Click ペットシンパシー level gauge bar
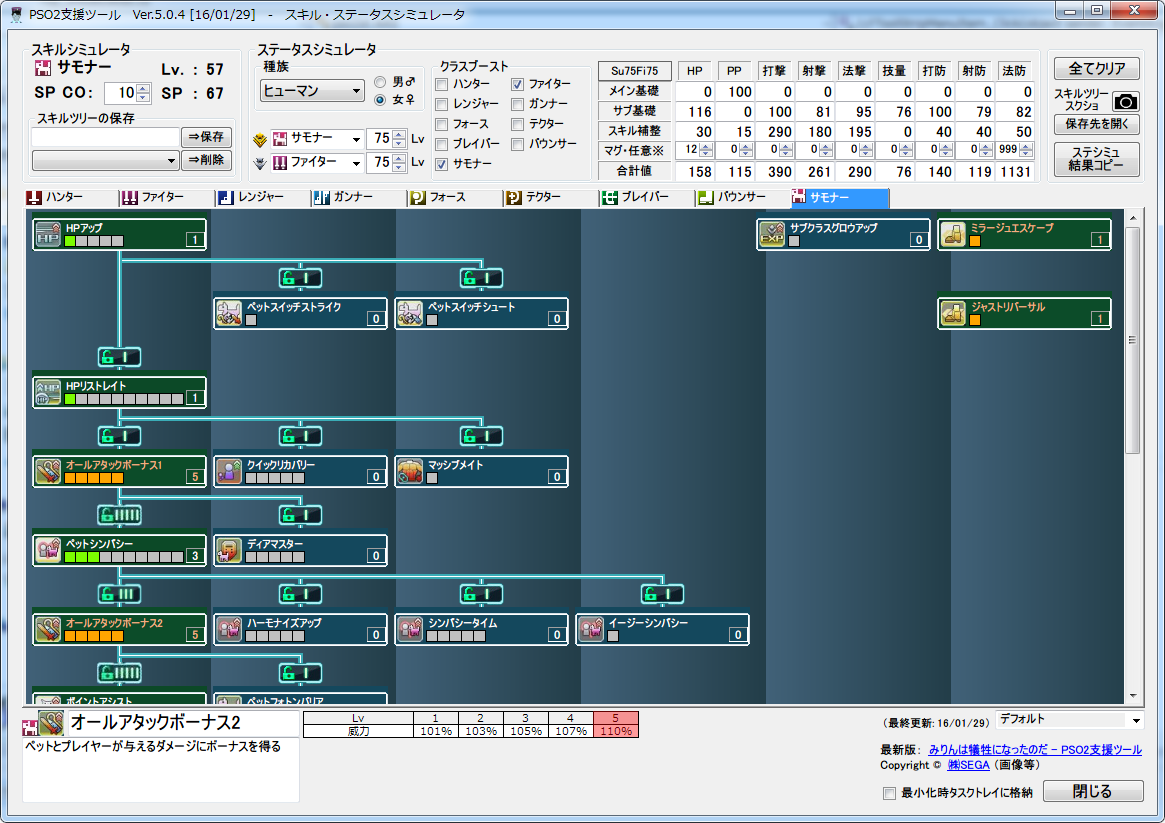1165x823 pixels. pos(123,557)
